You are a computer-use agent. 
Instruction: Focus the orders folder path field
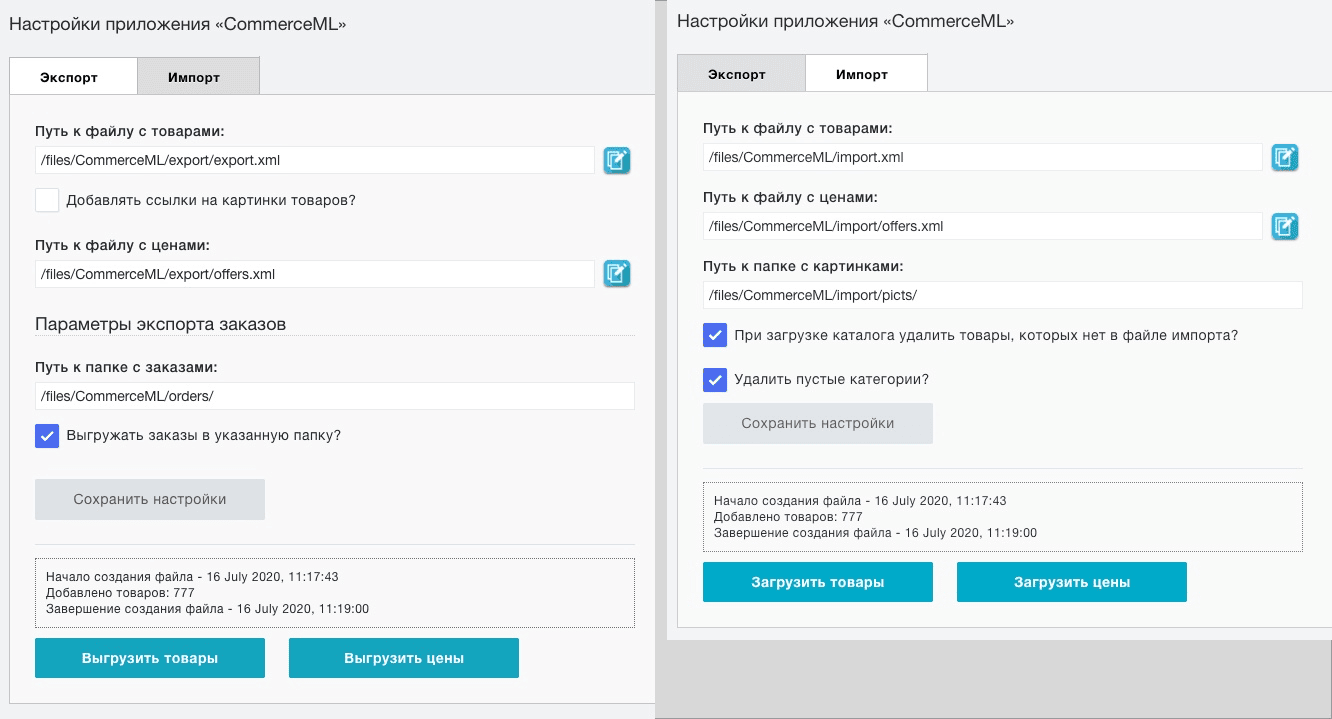coord(335,396)
